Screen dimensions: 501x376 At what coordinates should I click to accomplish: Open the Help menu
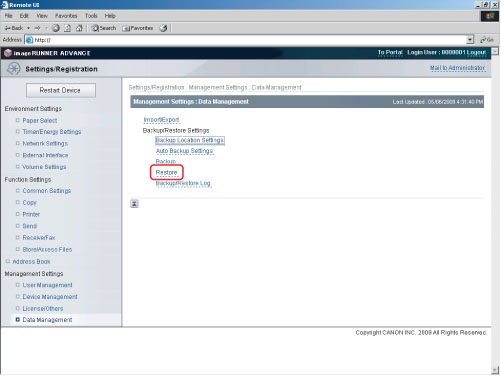[x=110, y=16]
